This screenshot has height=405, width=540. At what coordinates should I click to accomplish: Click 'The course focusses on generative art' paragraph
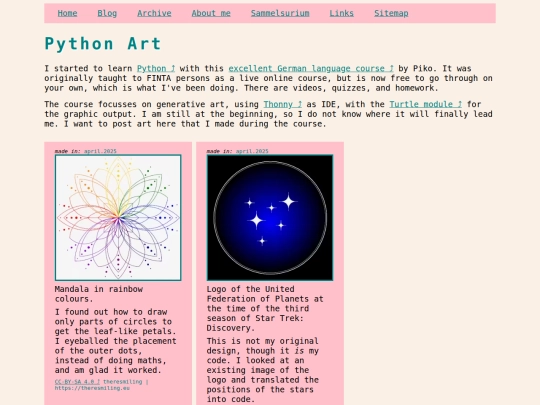[x=268, y=114]
